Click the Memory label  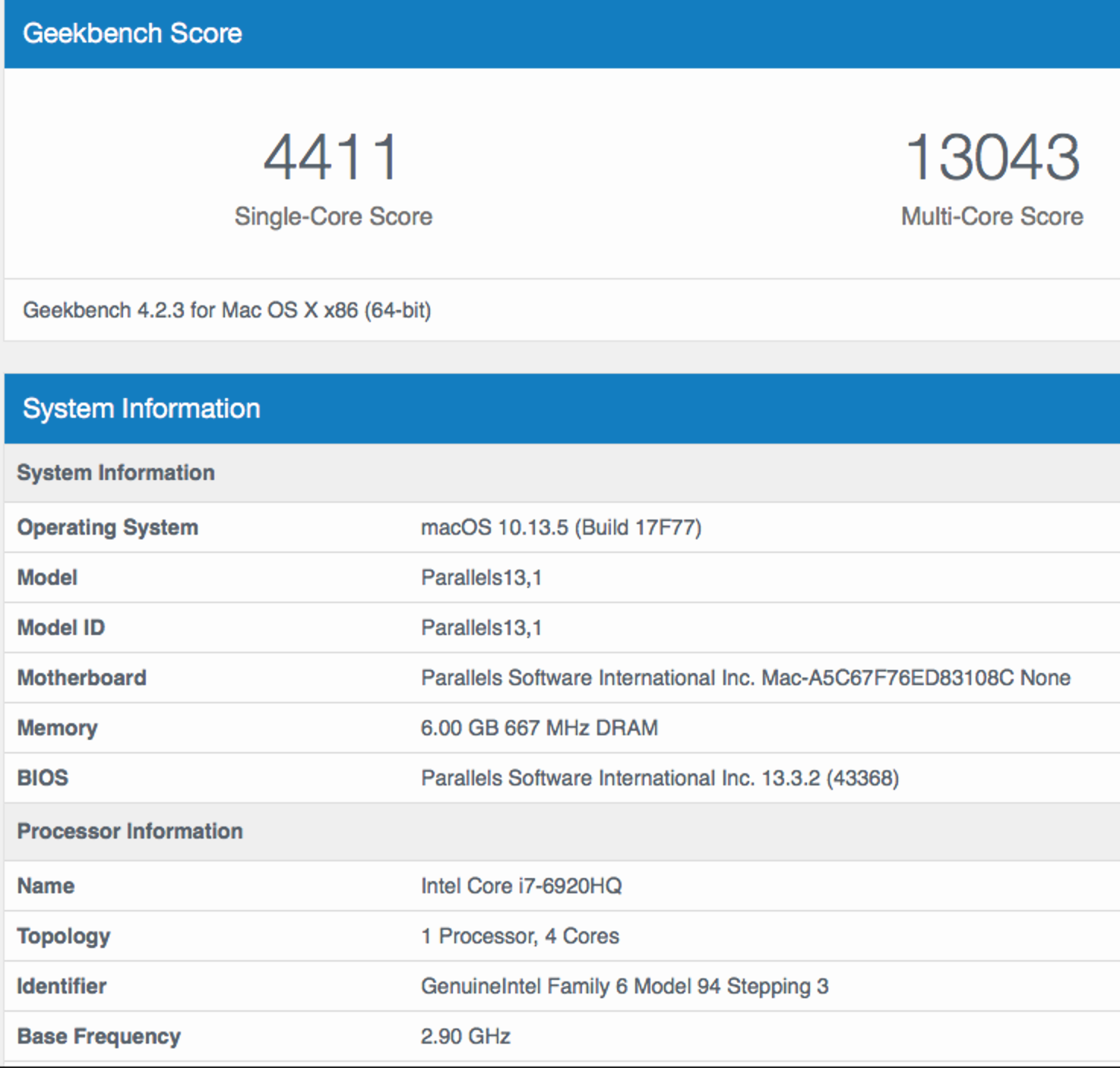[x=57, y=728]
